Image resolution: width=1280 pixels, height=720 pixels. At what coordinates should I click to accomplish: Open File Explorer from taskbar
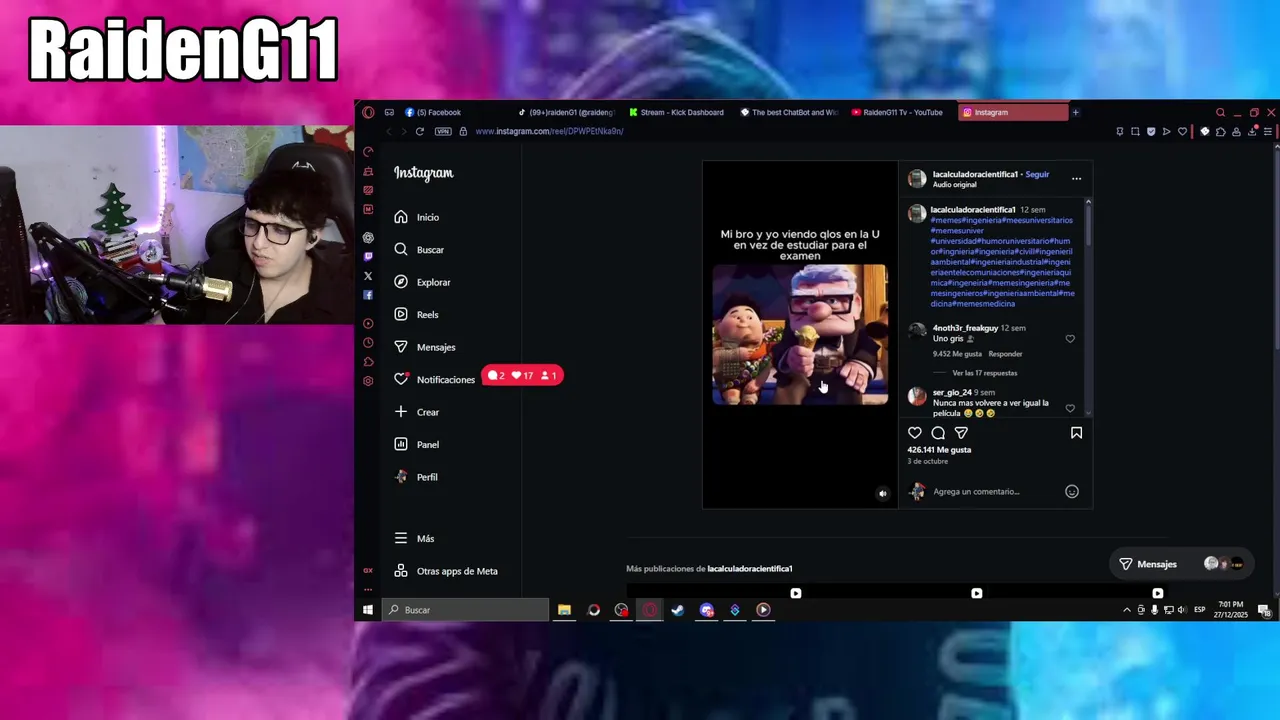pyautogui.click(x=564, y=610)
